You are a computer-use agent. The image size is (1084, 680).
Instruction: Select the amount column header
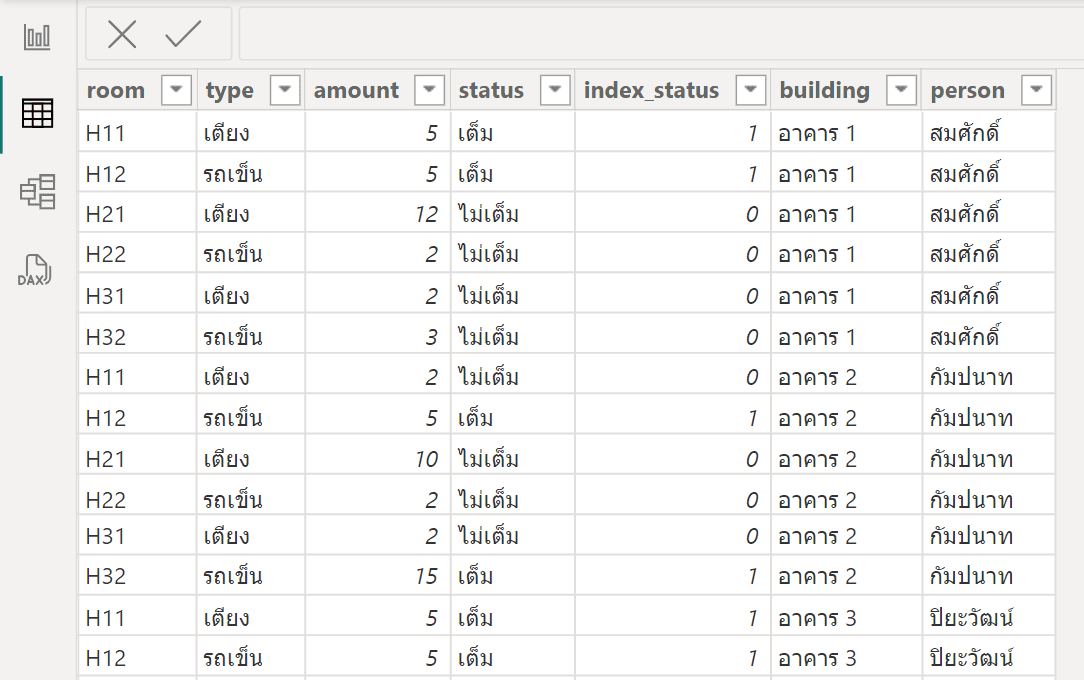357,90
